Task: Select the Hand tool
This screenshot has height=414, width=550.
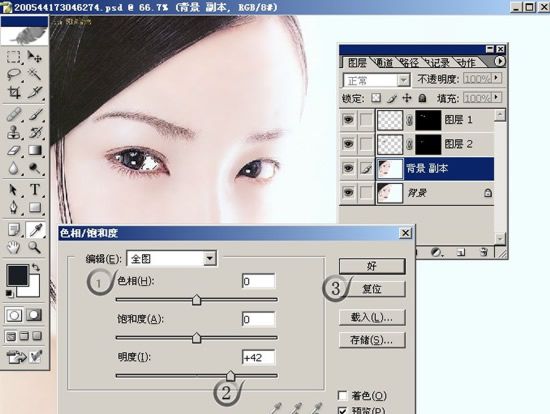Action: coord(14,248)
